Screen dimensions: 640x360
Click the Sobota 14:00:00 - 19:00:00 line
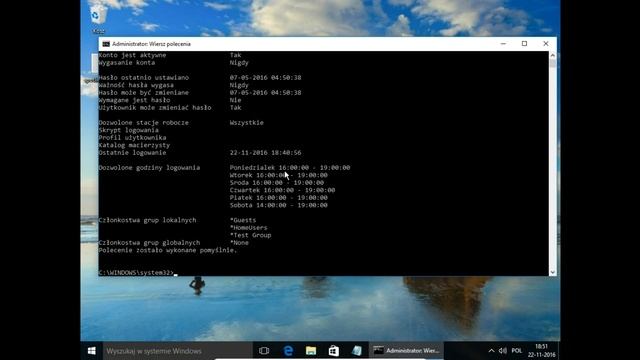[278, 205]
